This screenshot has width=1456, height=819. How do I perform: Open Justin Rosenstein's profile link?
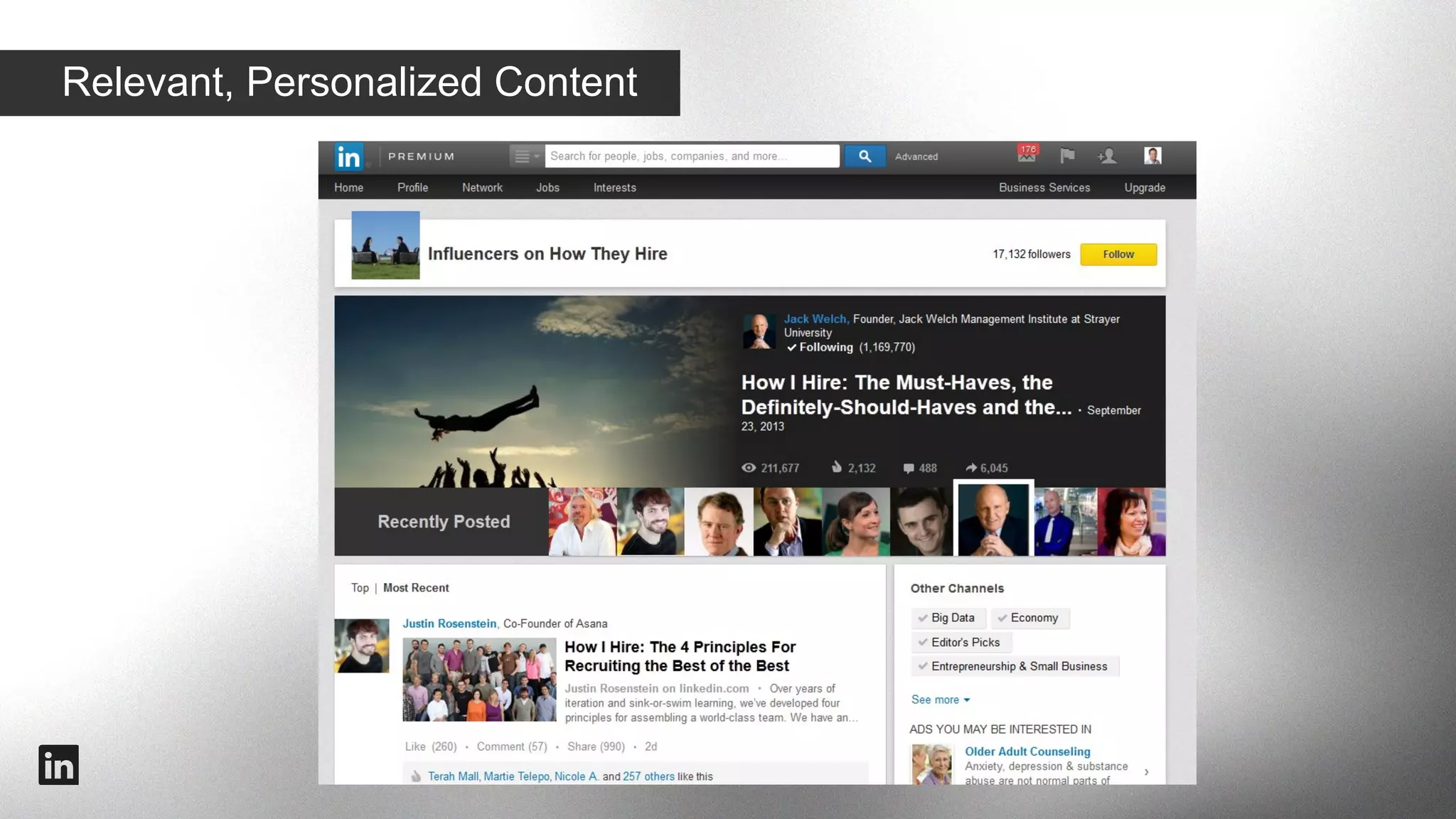pos(449,623)
